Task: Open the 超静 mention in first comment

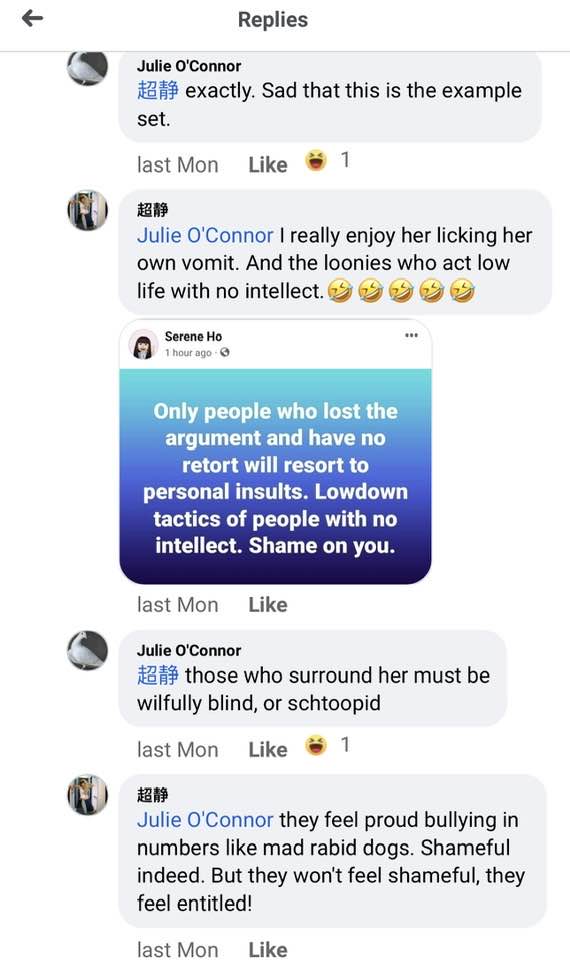Action: [x=158, y=91]
